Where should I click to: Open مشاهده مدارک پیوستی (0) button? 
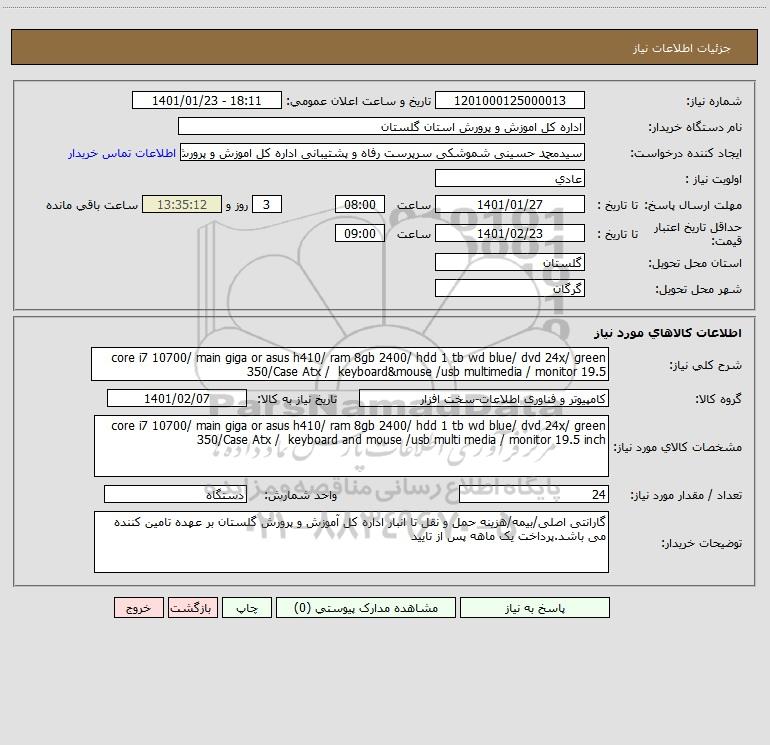[366, 607]
